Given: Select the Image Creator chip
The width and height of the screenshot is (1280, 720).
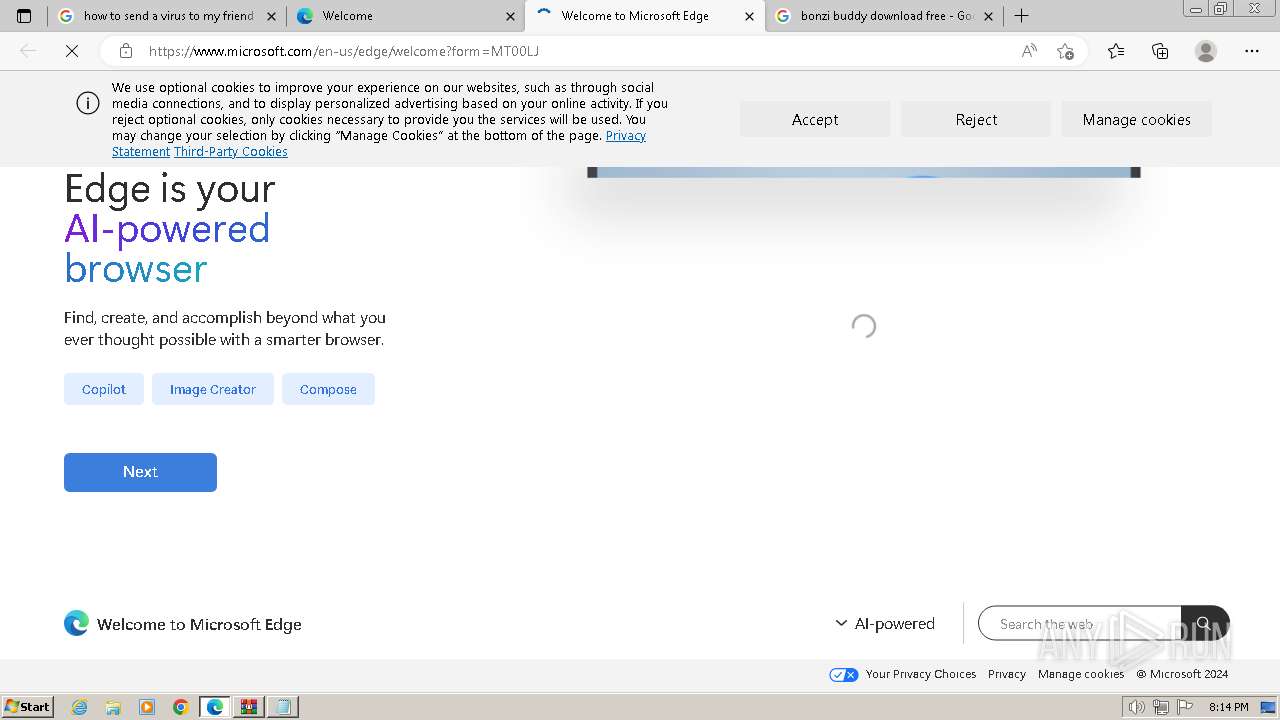Looking at the screenshot, I should coord(213,389).
